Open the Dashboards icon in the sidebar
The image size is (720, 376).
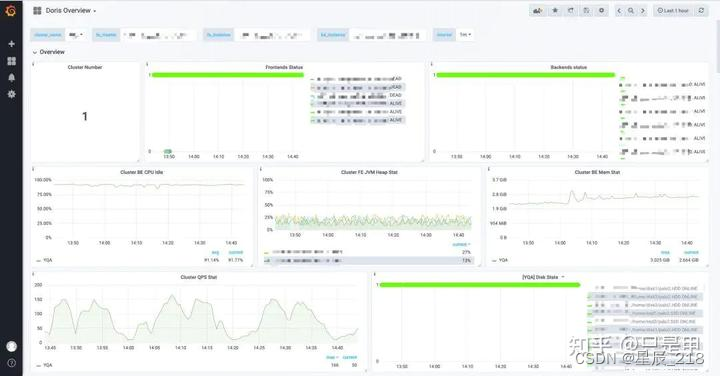pyautogui.click(x=11, y=61)
